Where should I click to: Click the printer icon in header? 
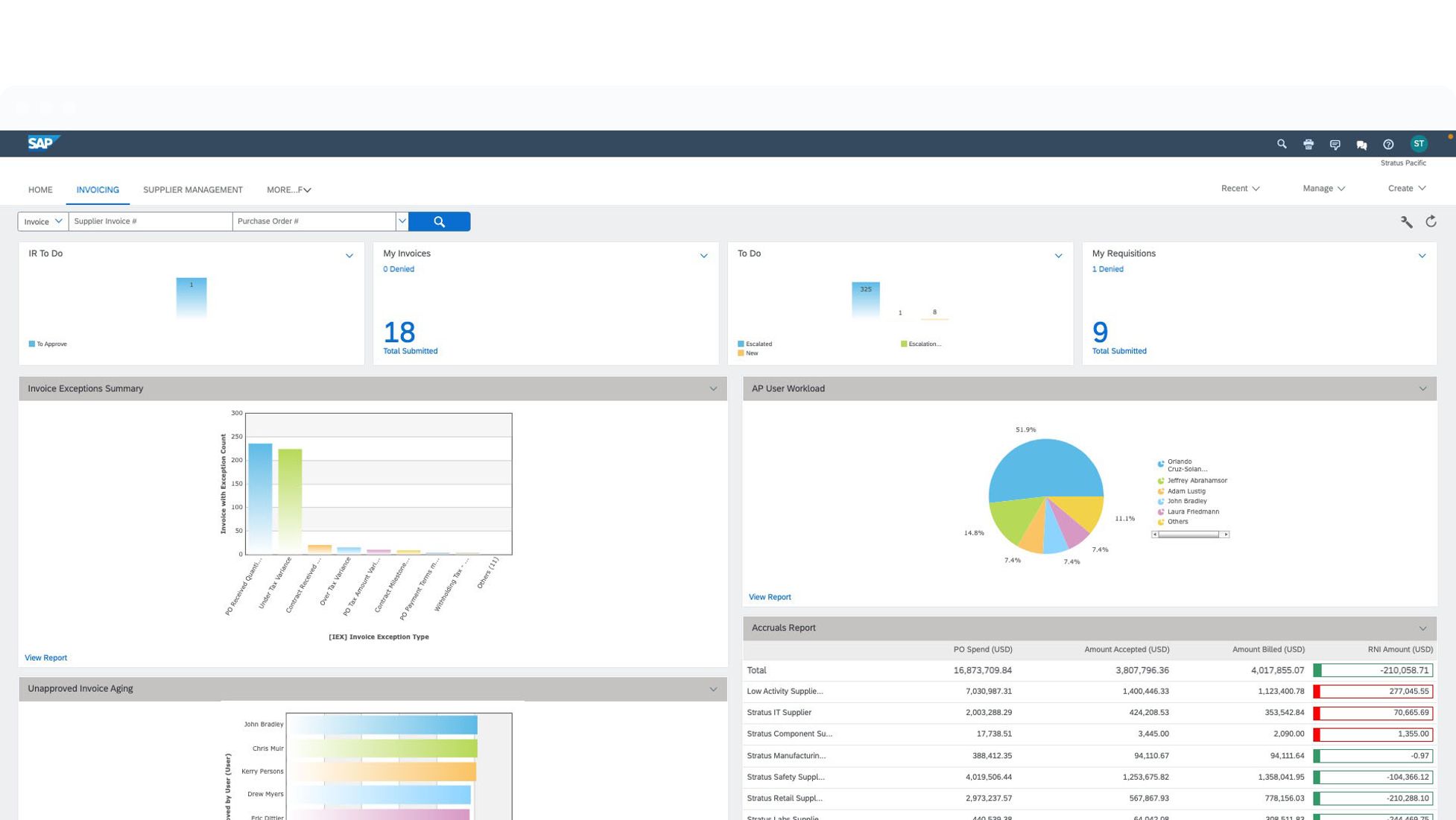click(x=1308, y=145)
